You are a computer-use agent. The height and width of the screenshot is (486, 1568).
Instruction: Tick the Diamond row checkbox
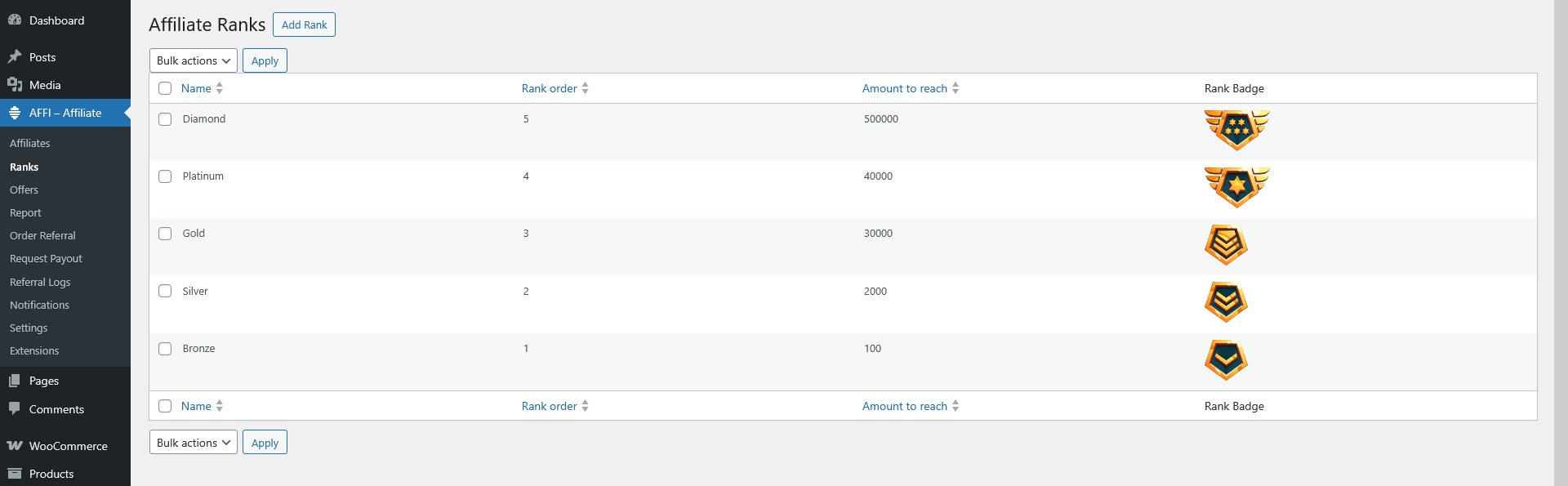pos(165,119)
